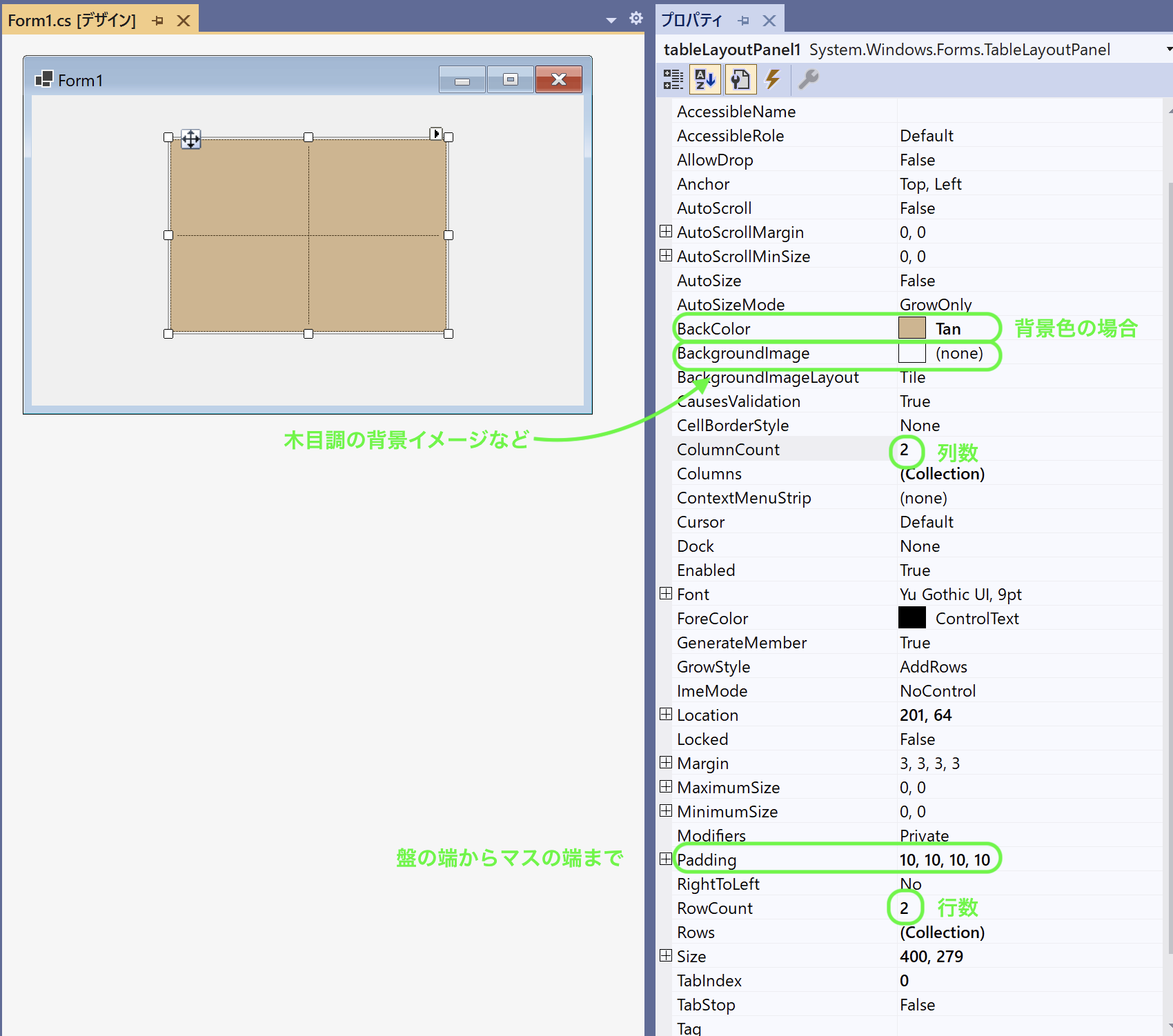
Task: Click the Property Pages wrench icon
Action: point(808,79)
